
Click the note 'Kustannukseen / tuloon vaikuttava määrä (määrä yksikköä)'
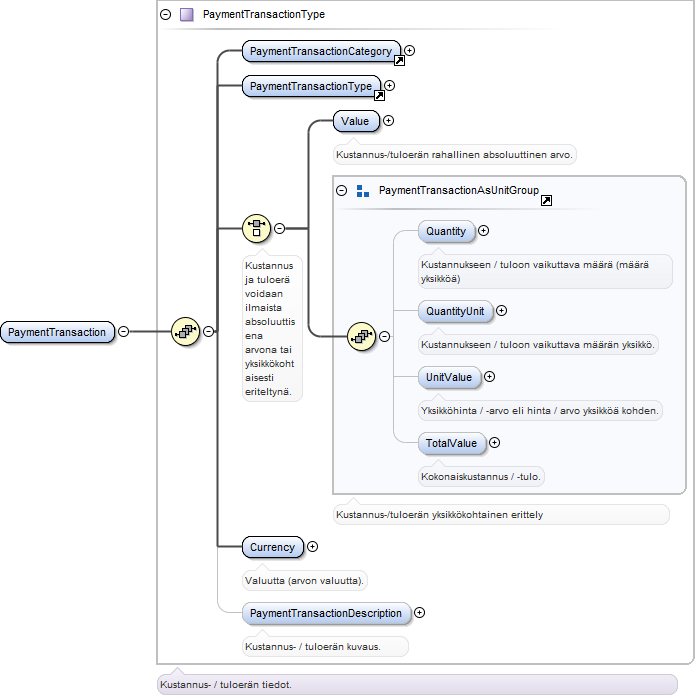point(545,272)
